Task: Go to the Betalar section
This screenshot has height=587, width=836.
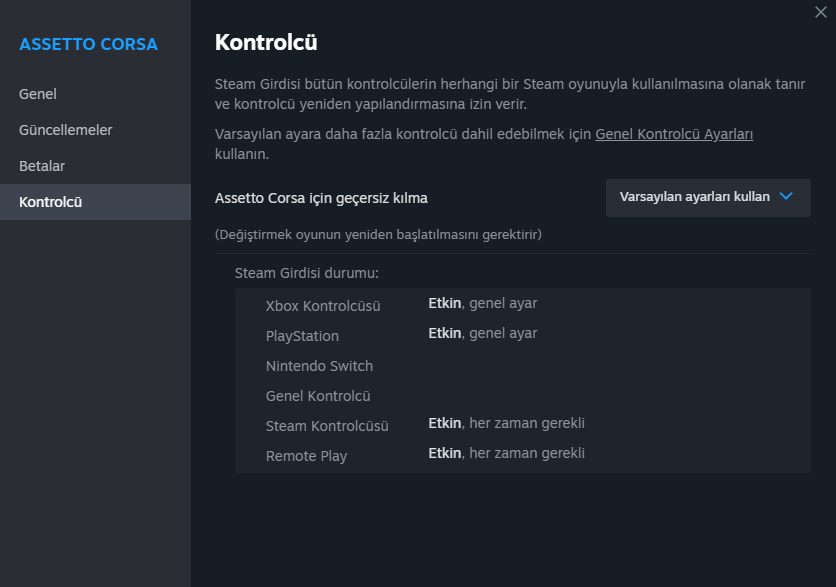Action: pyautogui.click(x=42, y=166)
